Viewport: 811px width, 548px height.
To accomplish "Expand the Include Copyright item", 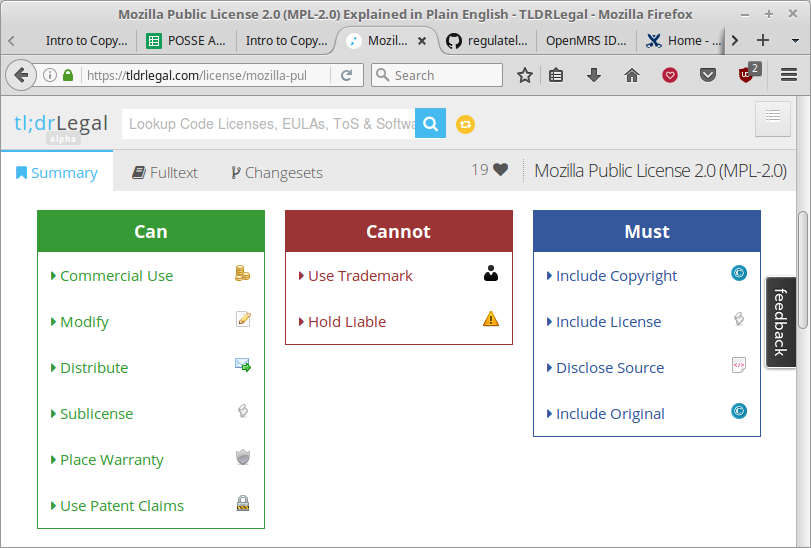I will [x=611, y=276].
